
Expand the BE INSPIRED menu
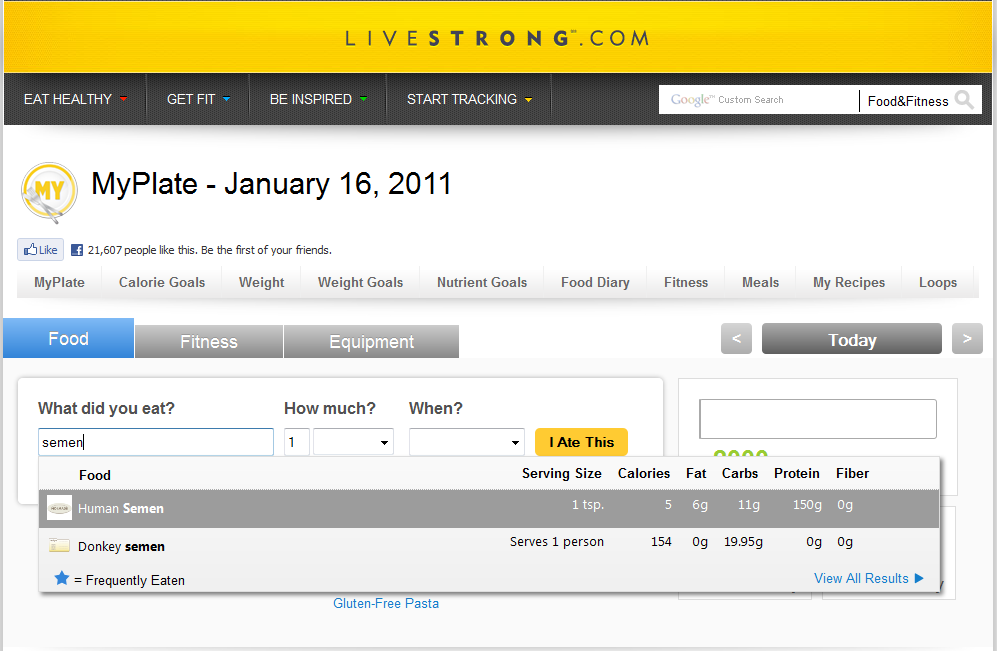pyautogui.click(x=318, y=99)
